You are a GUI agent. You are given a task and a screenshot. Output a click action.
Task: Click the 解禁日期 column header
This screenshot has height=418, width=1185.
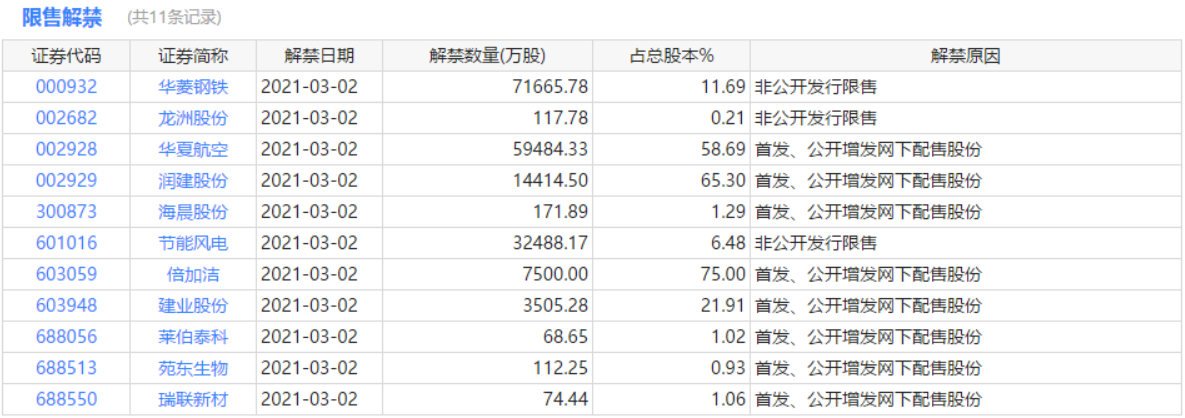click(319, 56)
